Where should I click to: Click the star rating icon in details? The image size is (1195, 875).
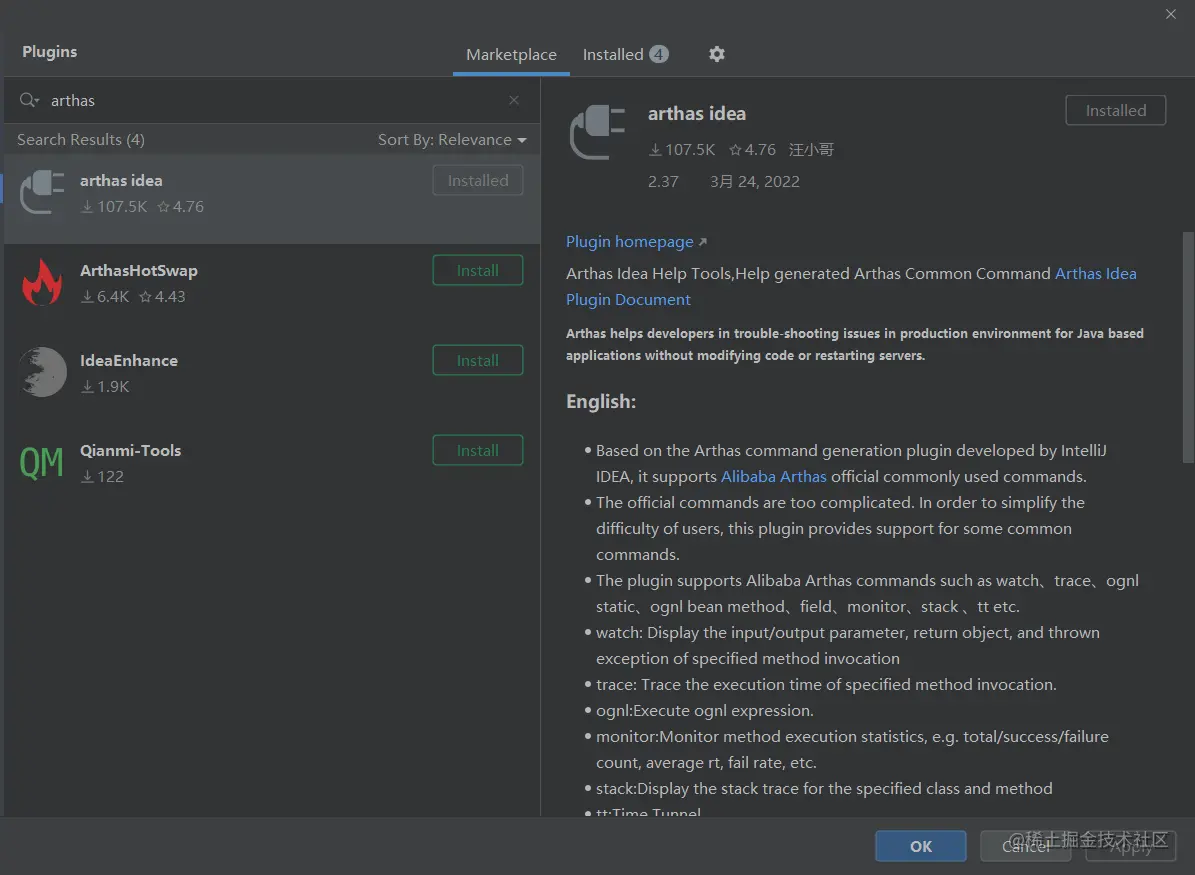coord(735,150)
